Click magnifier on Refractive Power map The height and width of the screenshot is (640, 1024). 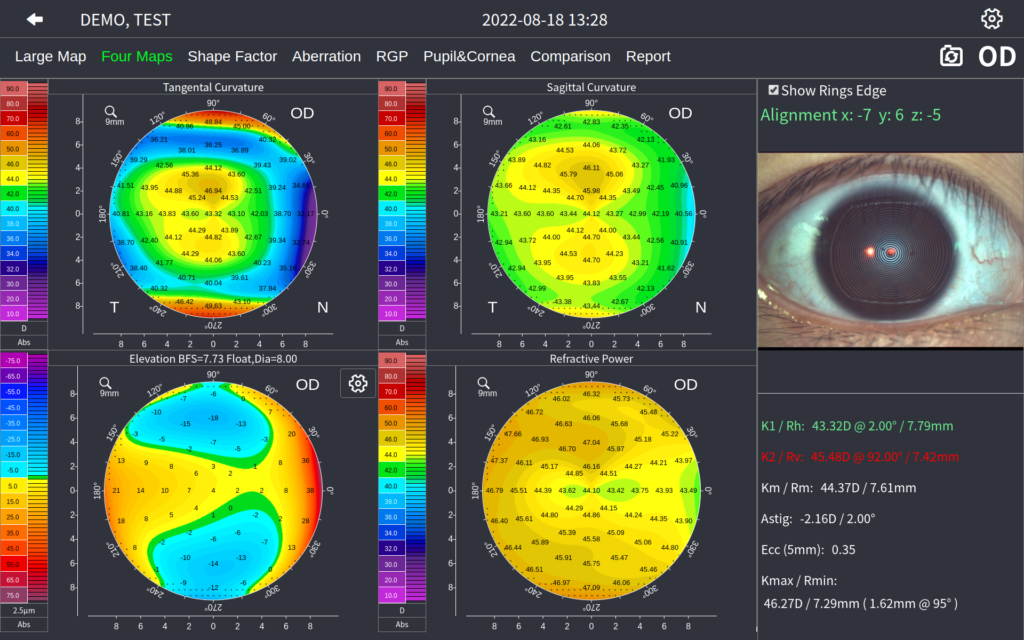point(488,383)
